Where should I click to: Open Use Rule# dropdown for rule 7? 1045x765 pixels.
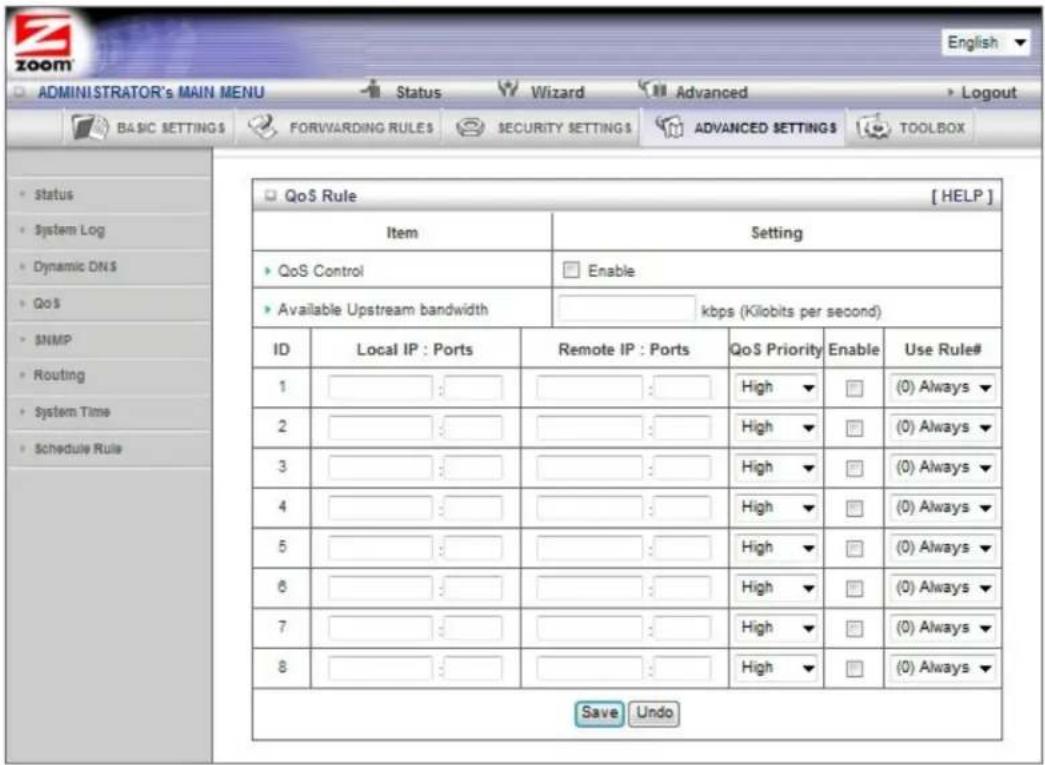click(x=942, y=628)
